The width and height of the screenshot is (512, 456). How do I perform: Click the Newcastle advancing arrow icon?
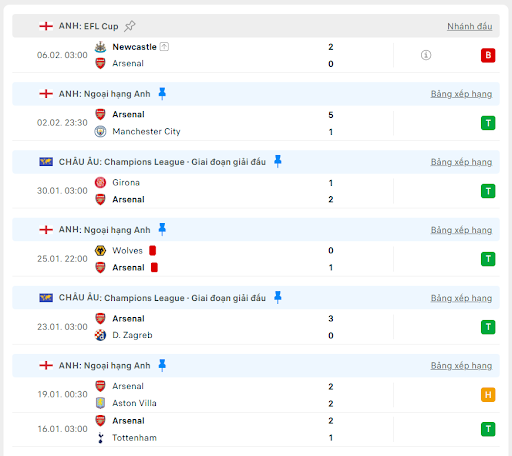click(x=164, y=47)
